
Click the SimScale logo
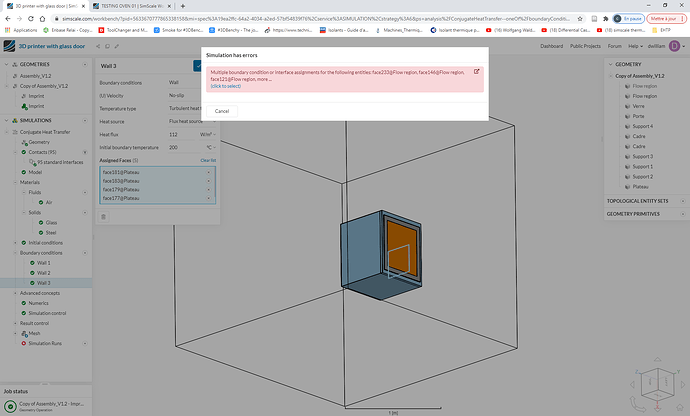9,46
